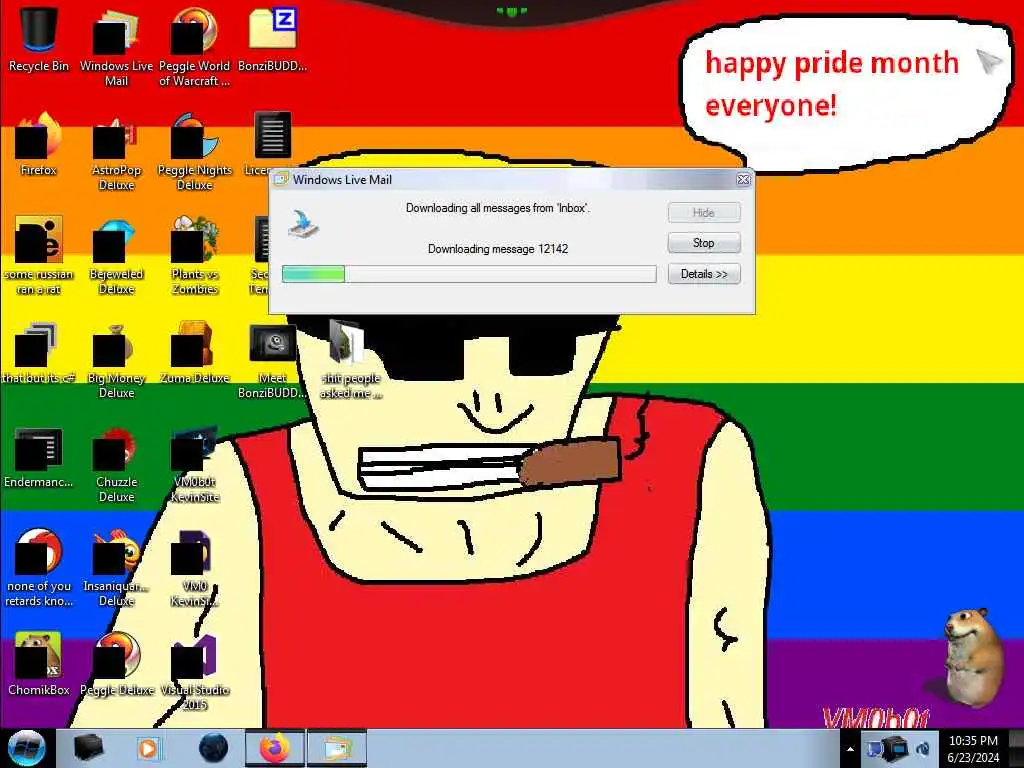Viewport: 1024px width, 768px height.
Task: Click the dark blue globe taskbar icon
Action: pos(214,748)
